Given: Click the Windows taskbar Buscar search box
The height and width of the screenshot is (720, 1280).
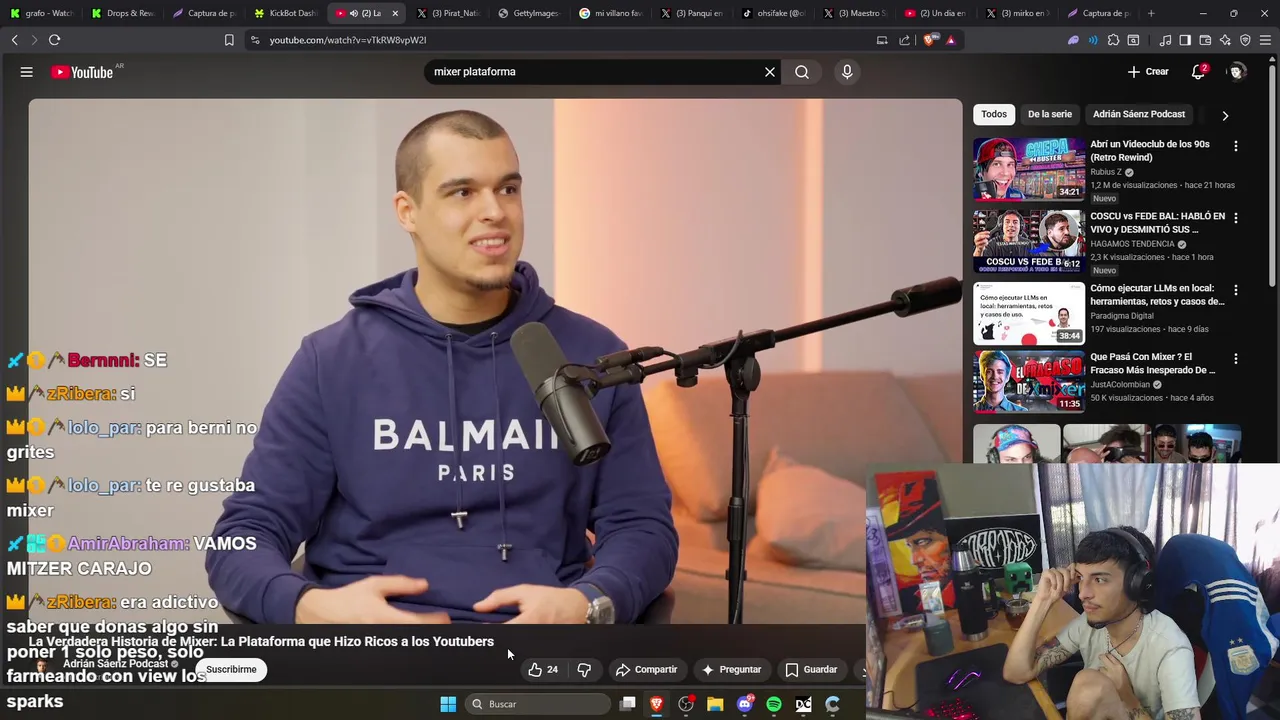Looking at the screenshot, I should tap(539, 704).
